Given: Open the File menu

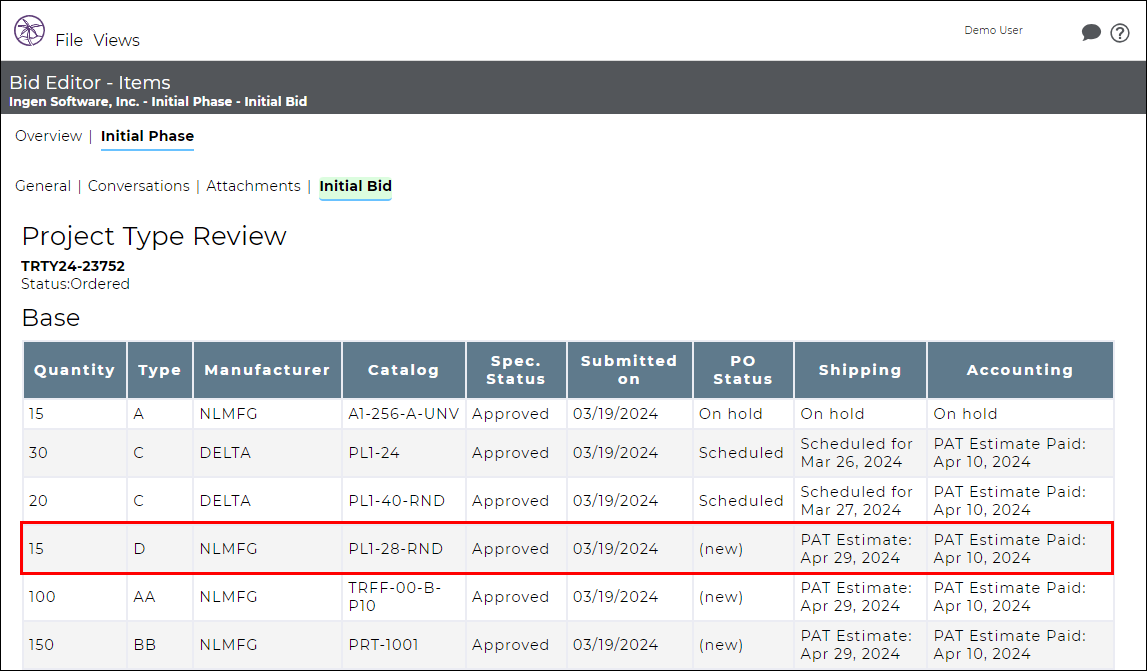Looking at the screenshot, I should pyautogui.click(x=69, y=40).
